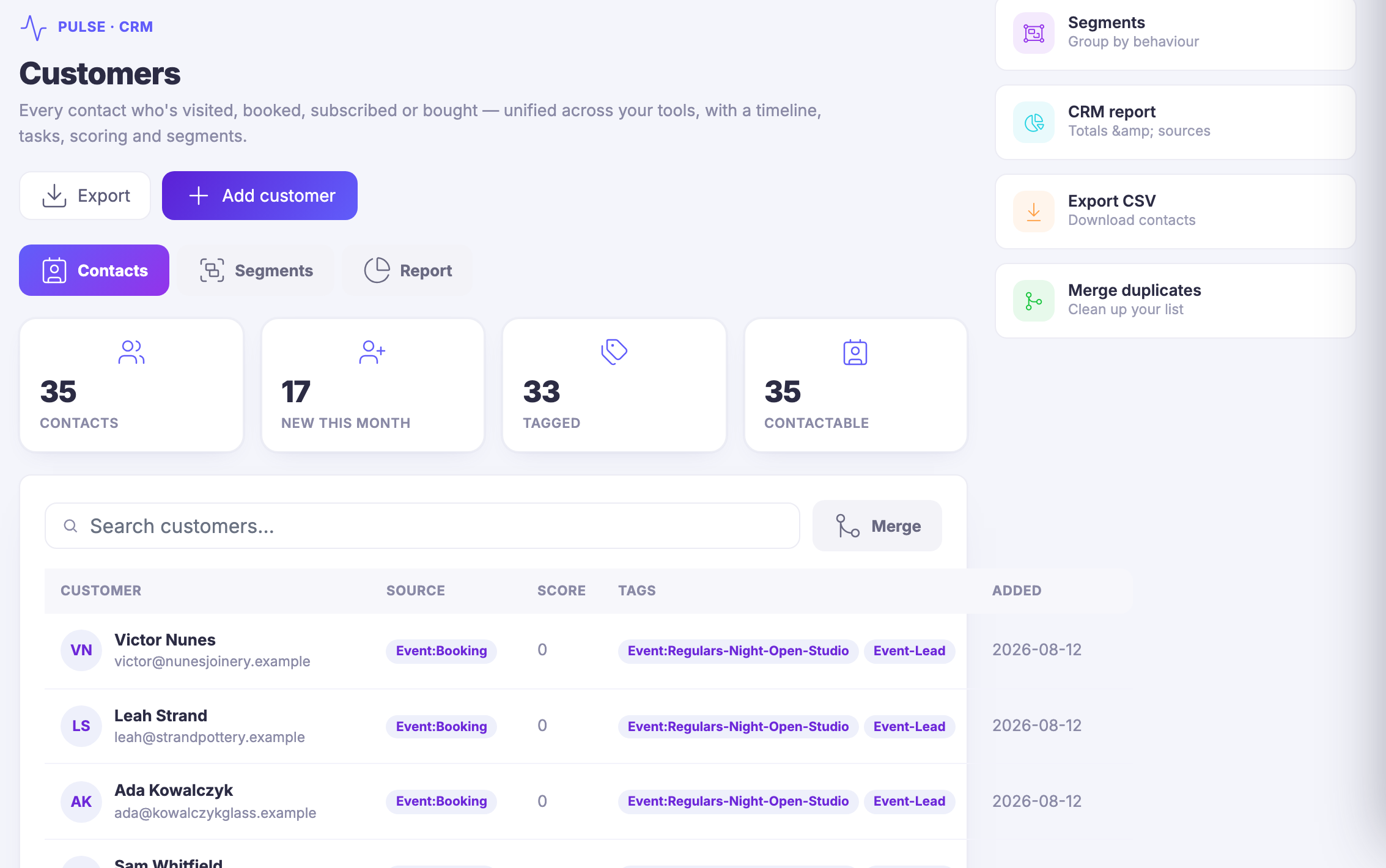Click the orange Export CSV download icon
This screenshot has height=868, width=1386.
tap(1034, 211)
